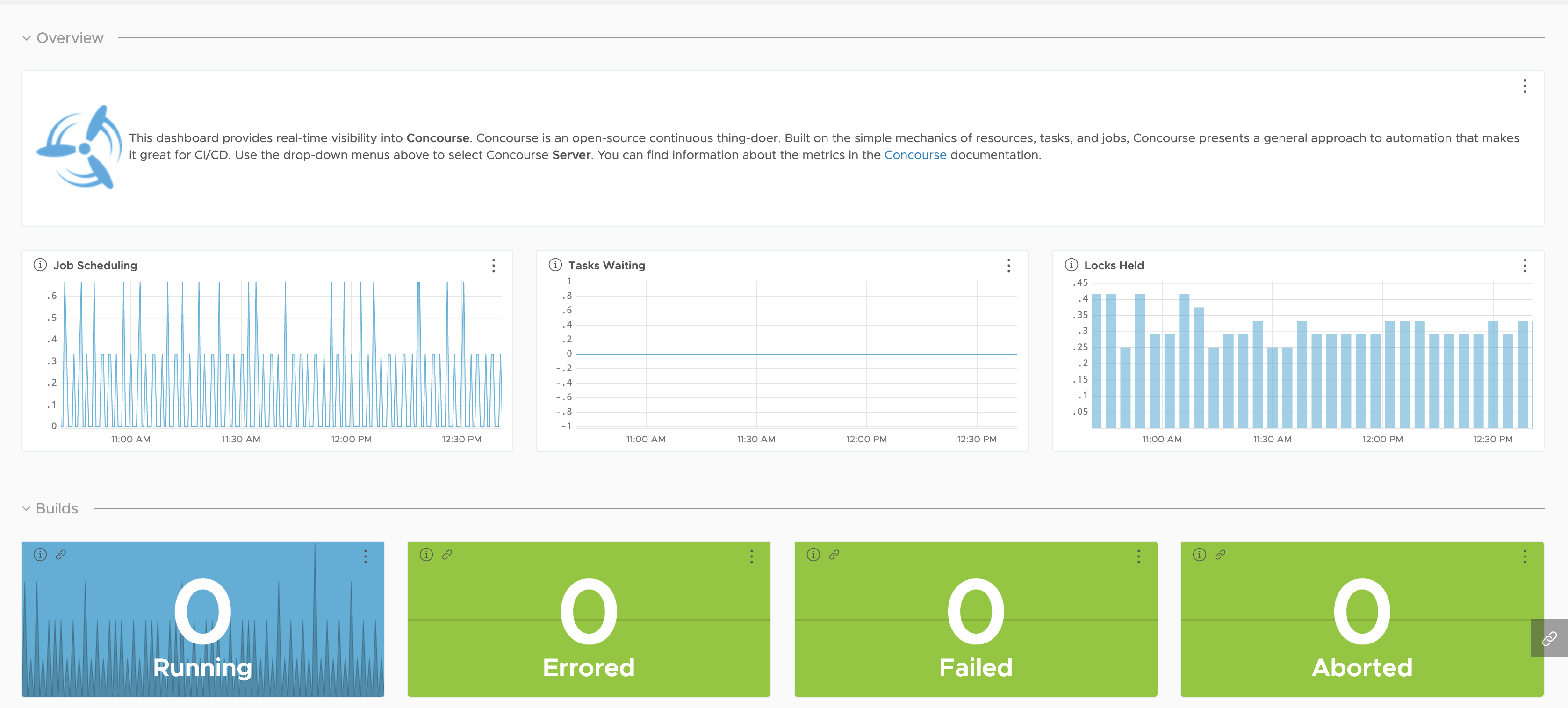Image resolution: width=1568 pixels, height=708 pixels.
Task: Click the Running build count tile
Action: coord(203,619)
